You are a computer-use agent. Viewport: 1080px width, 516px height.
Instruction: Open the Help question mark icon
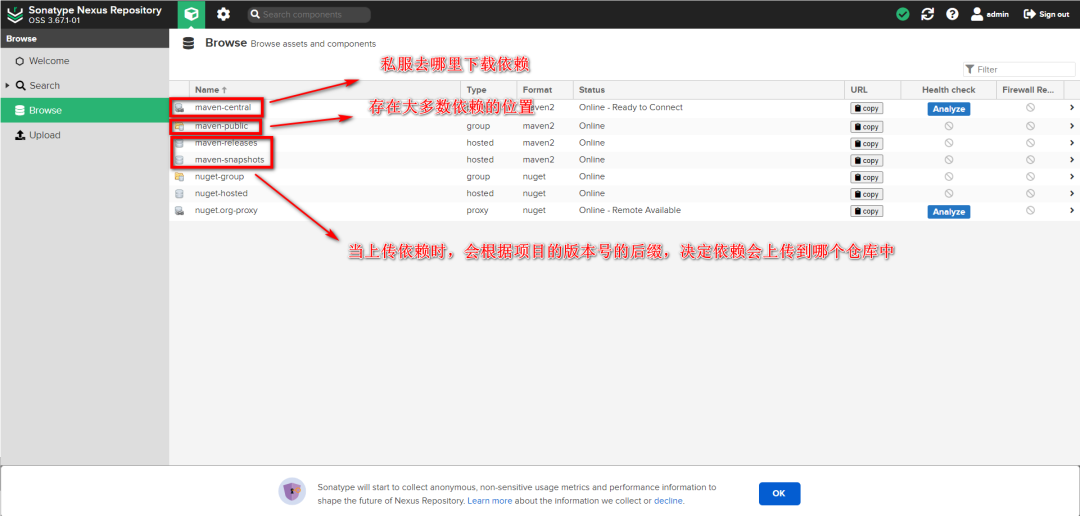(952, 14)
